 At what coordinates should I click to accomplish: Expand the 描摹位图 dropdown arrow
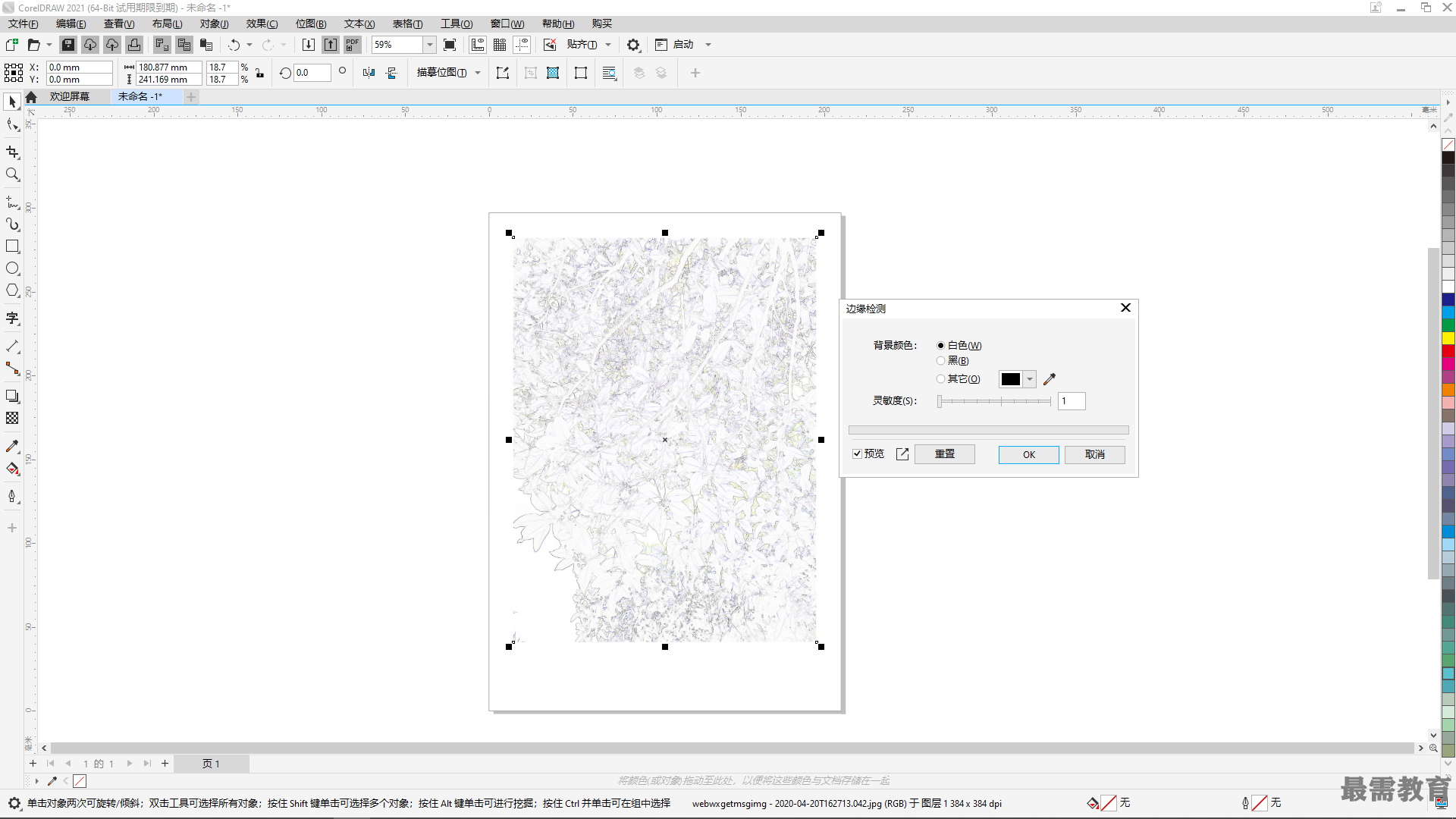coord(478,73)
